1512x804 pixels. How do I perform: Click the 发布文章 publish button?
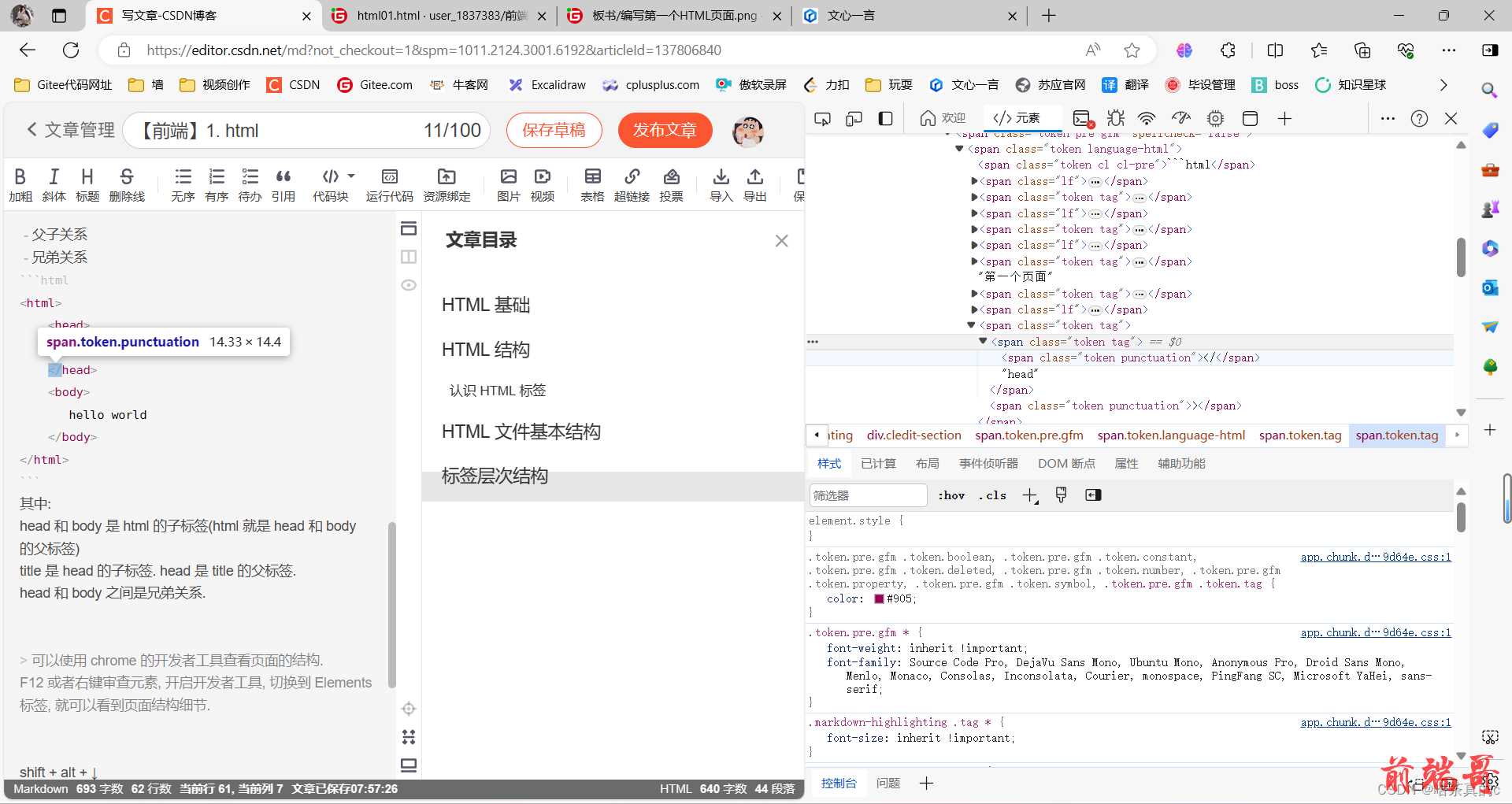pyautogui.click(x=665, y=130)
